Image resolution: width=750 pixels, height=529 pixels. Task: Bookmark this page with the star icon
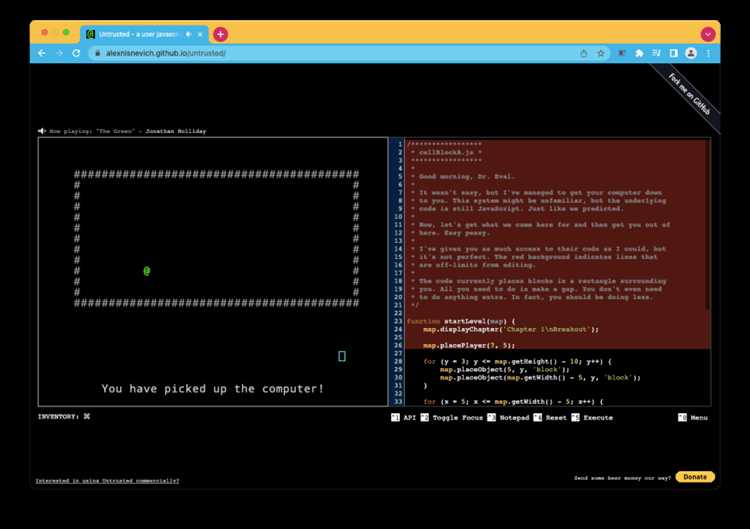(601, 53)
